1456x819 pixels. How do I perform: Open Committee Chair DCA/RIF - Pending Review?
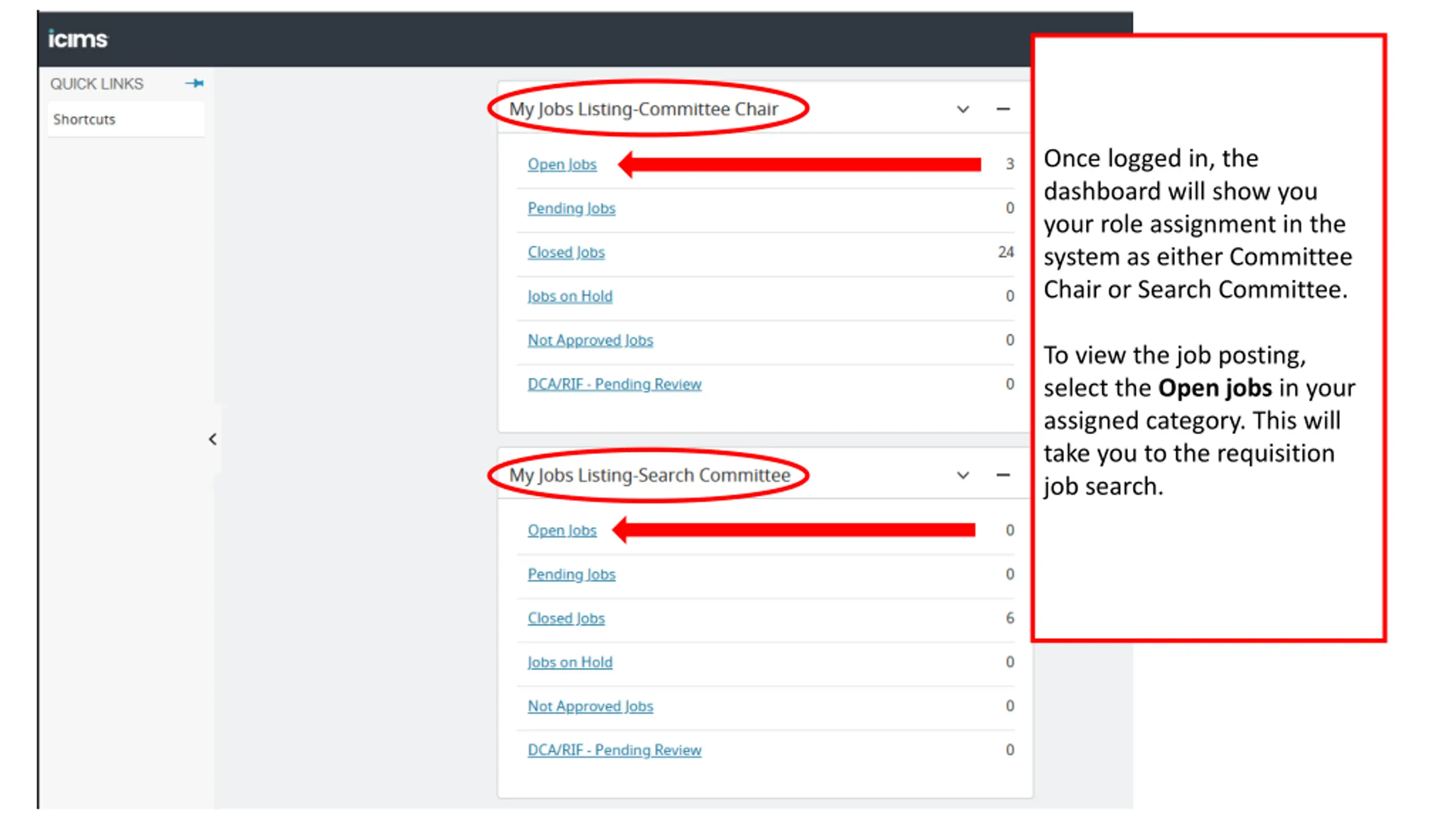tap(614, 384)
